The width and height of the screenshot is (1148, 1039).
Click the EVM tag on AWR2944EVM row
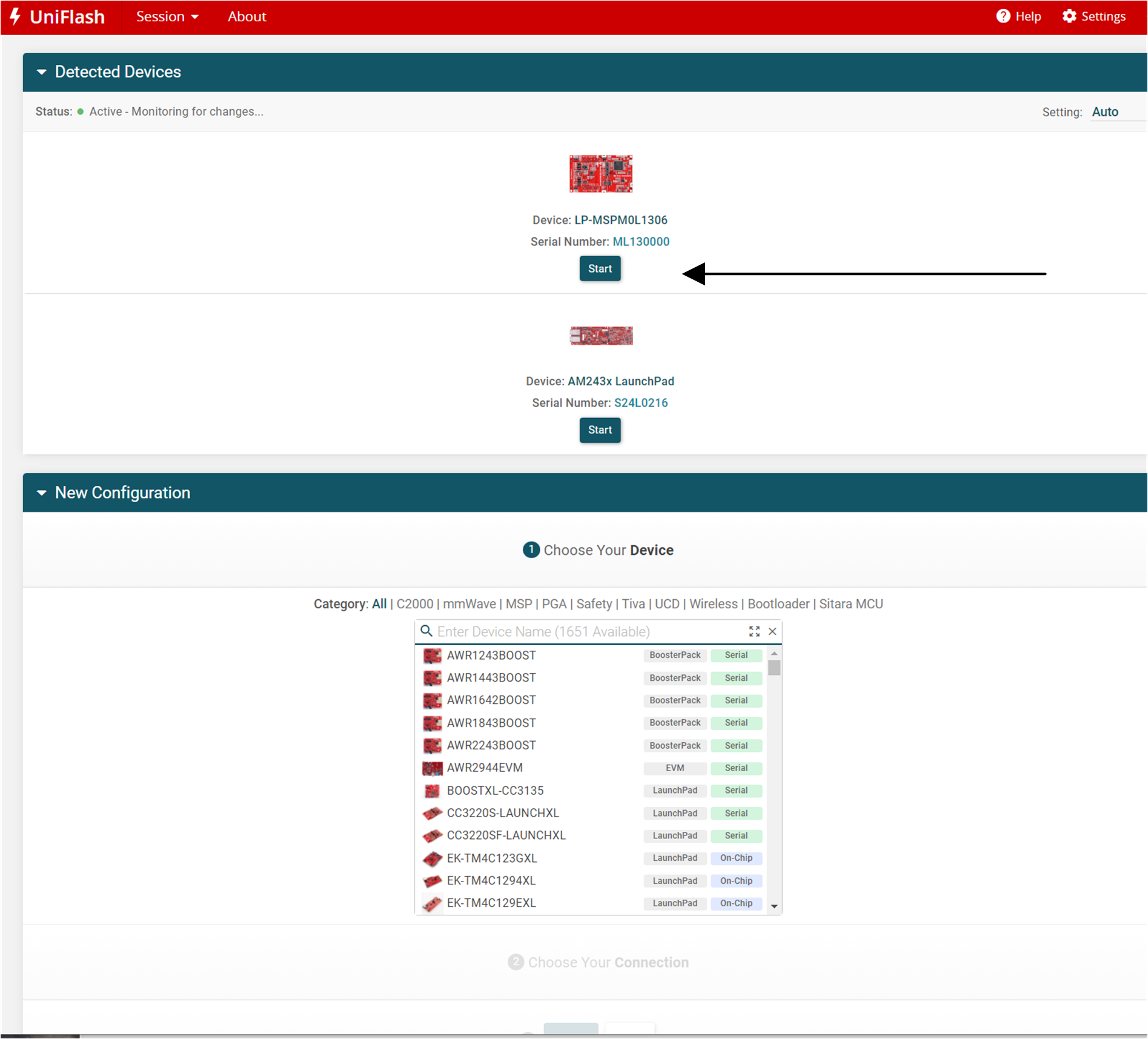(675, 768)
